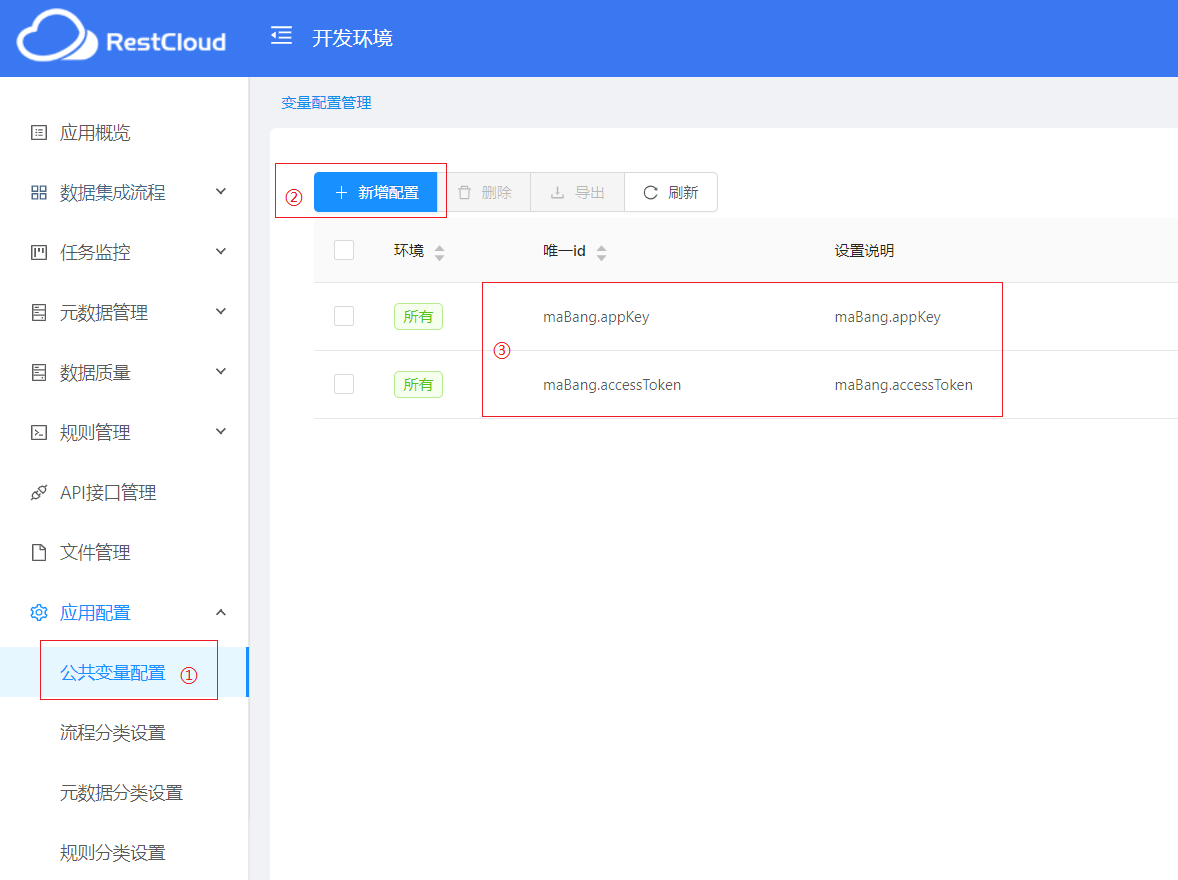Expand 数据集成流程 submenu chevron
Image resolution: width=1178 pixels, height=880 pixels.
[221, 192]
